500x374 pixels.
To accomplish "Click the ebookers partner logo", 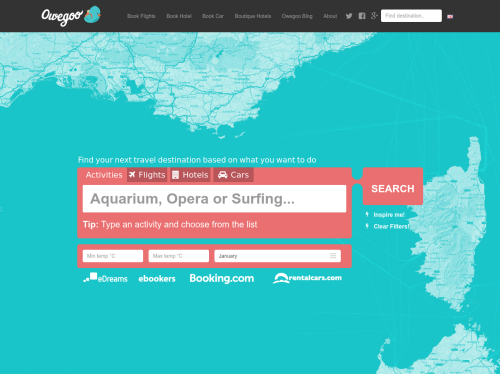I will [157, 279].
